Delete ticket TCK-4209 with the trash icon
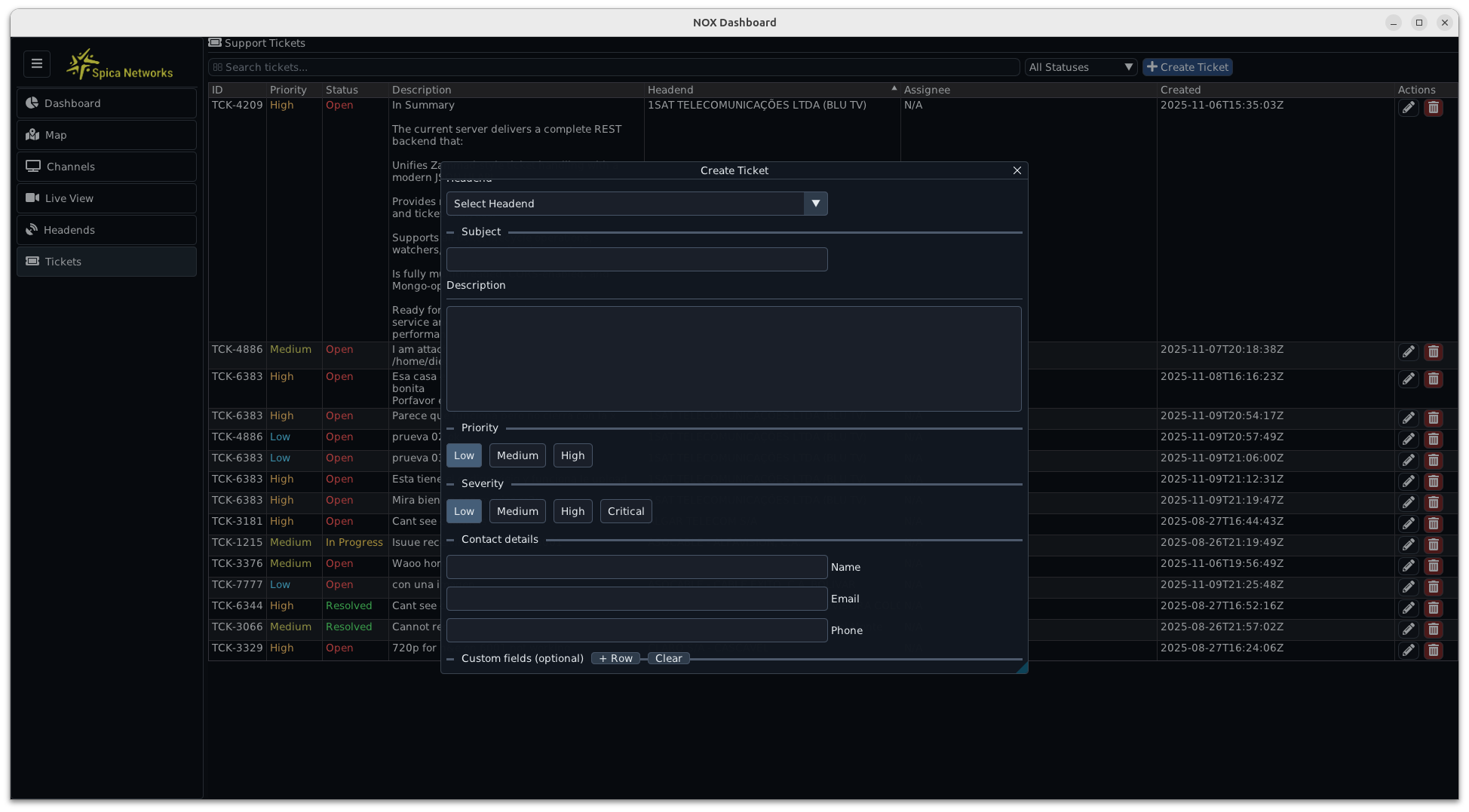 point(1434,108)
